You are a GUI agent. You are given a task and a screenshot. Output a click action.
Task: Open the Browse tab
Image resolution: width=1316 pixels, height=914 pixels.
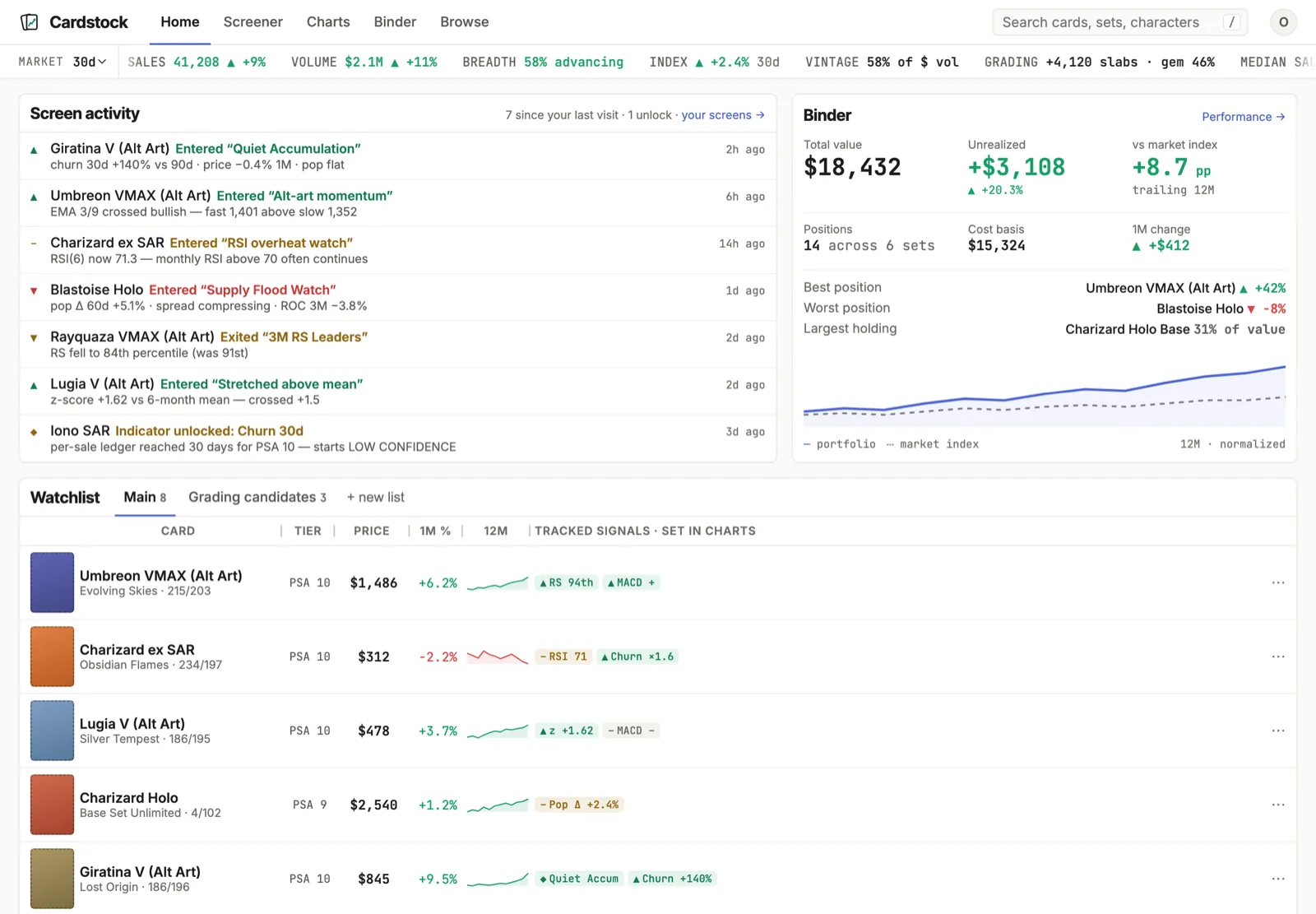pyautogui.click(x=464, y=22)
